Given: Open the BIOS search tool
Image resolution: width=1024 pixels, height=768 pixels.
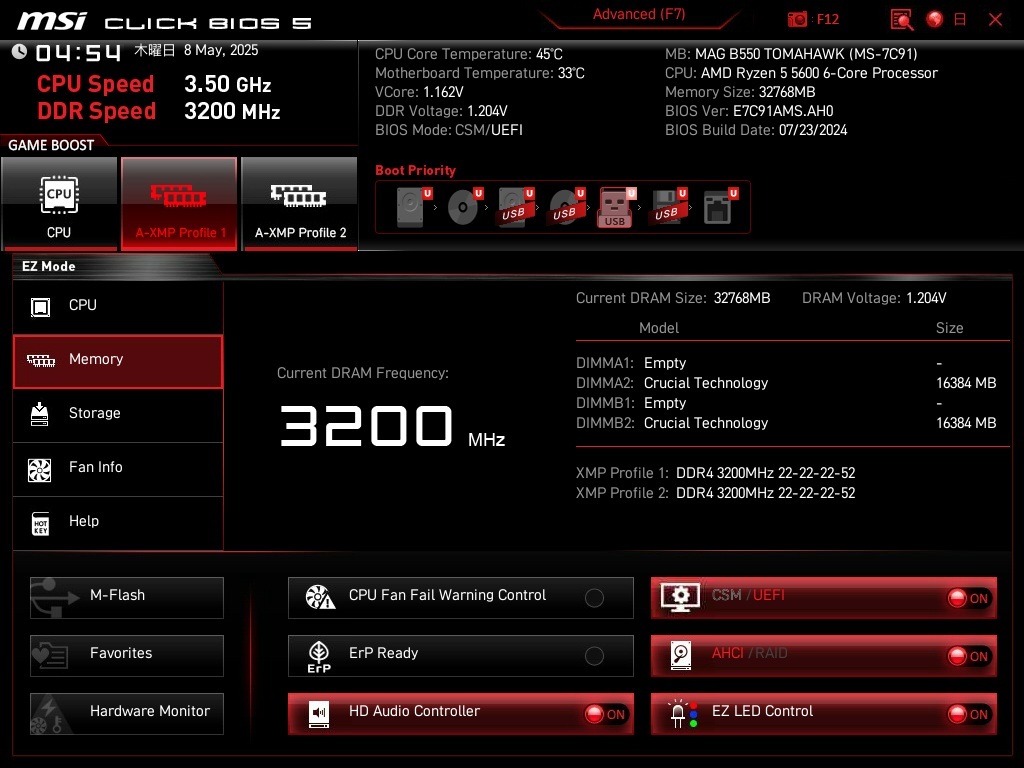Looking at the screenshot, I should coord(902,19).
